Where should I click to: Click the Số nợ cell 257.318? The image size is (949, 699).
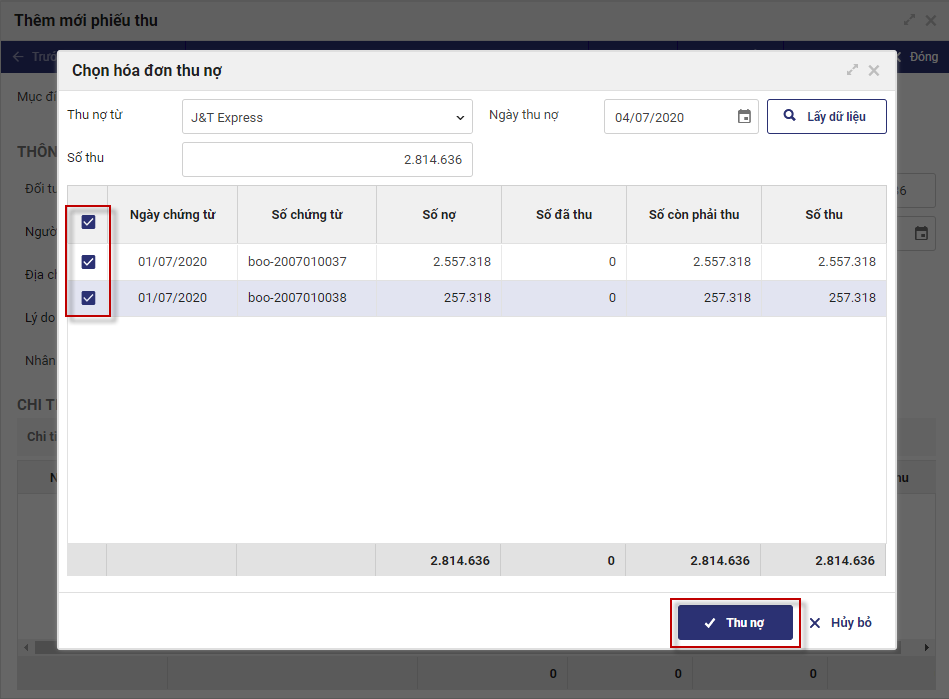(x=439, y=298)
